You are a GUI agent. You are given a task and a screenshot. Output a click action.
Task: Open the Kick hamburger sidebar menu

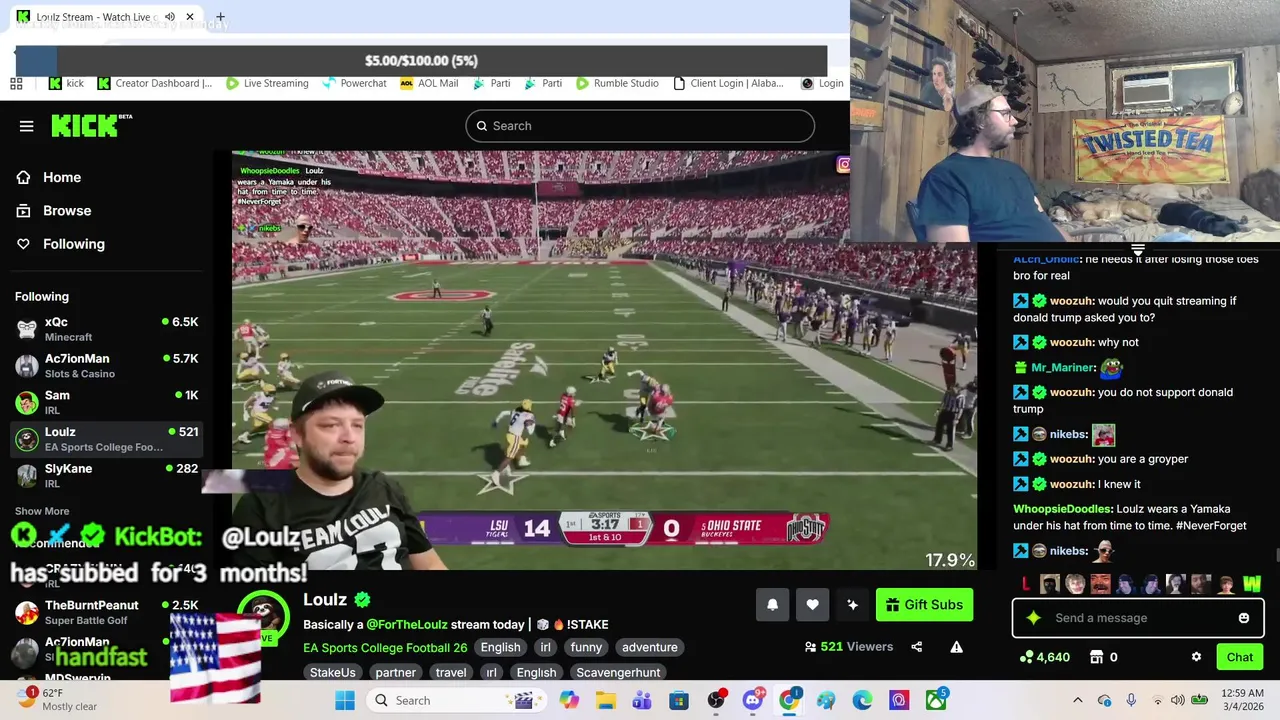pos(26,126)
